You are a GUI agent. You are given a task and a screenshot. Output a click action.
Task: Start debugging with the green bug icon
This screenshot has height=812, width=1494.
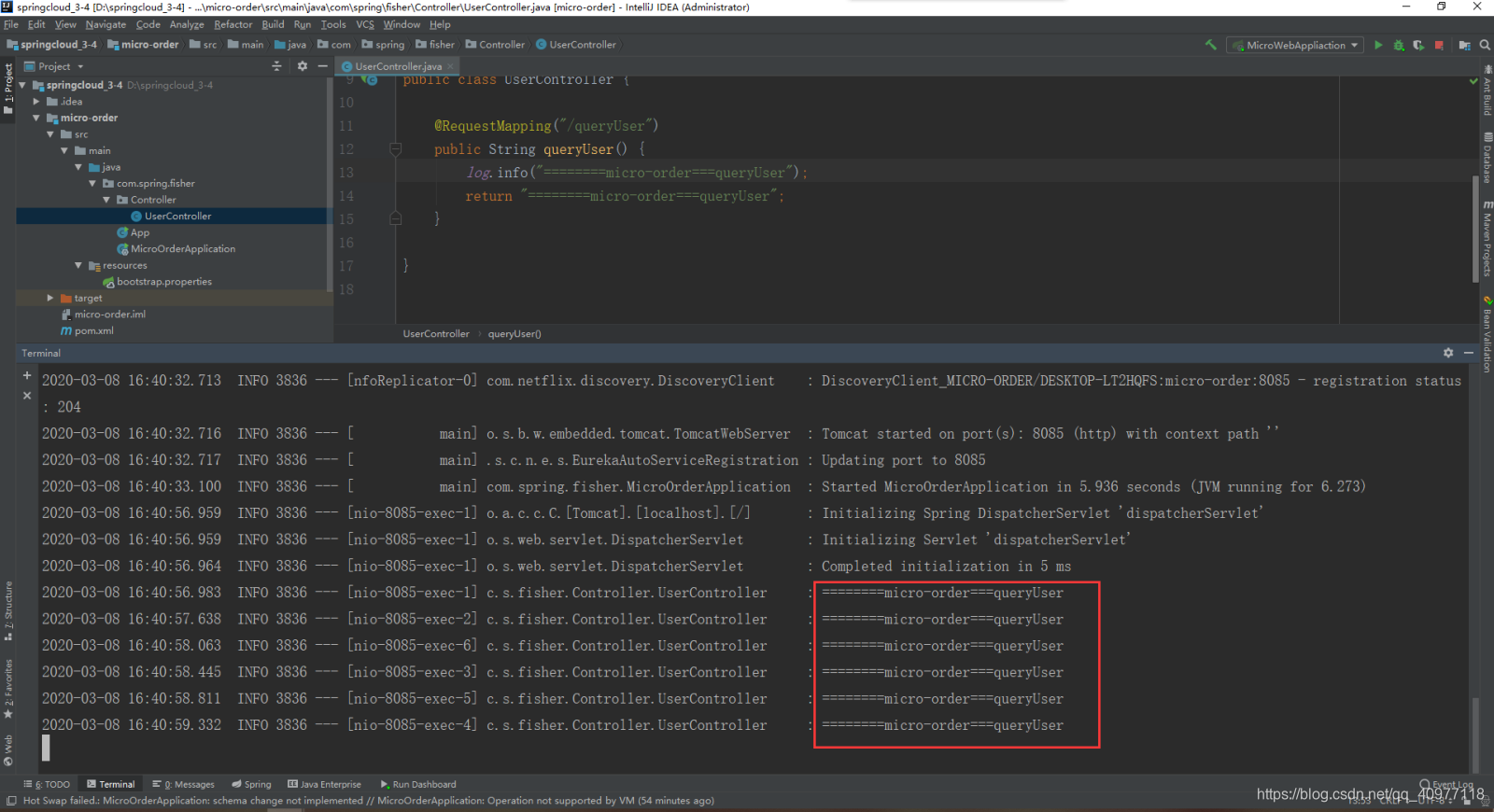click(1399, 45)
